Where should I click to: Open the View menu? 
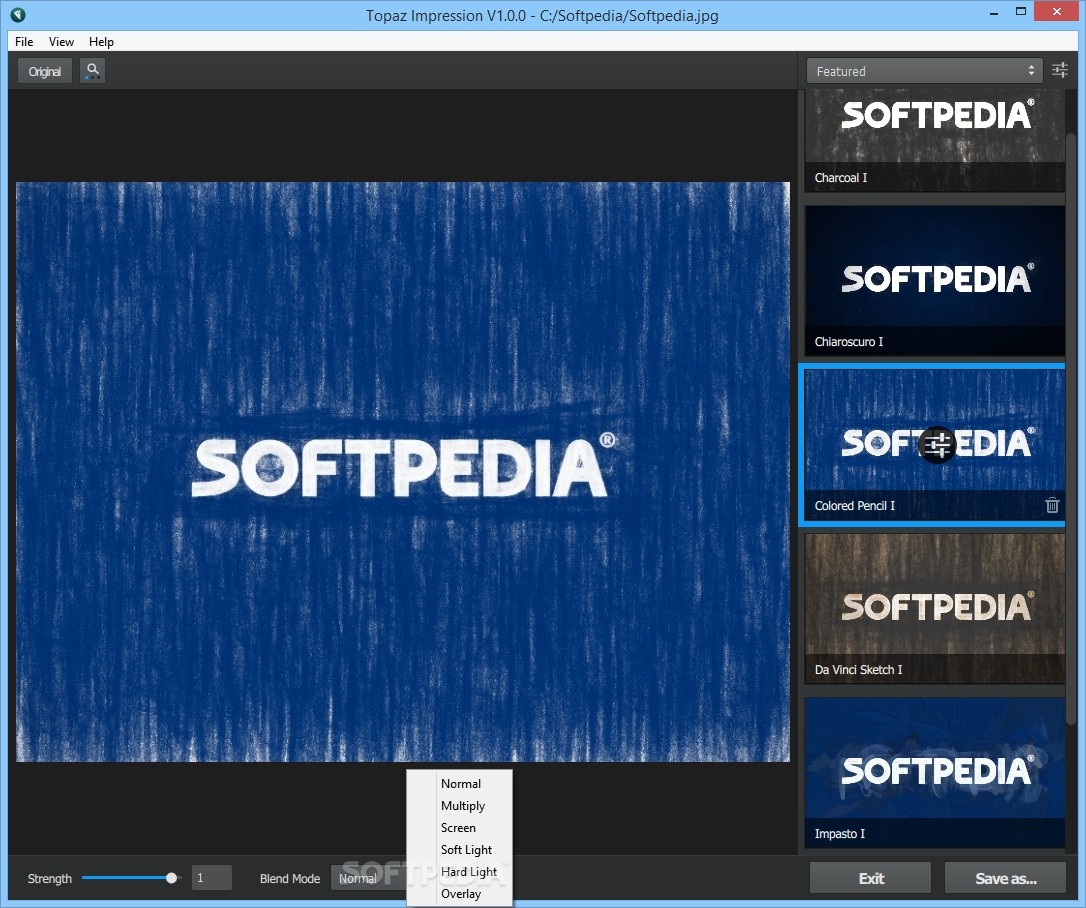point(61,42)
